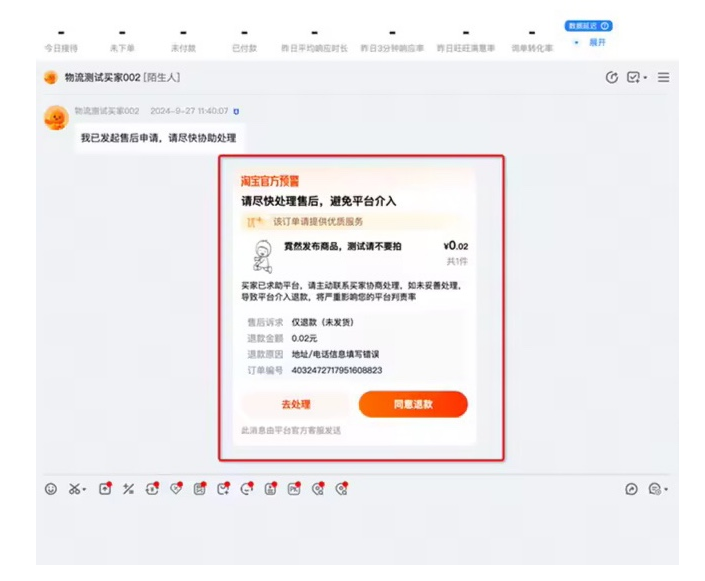
Task: Click the refund amount 0.02元
Action: [304, 338]
